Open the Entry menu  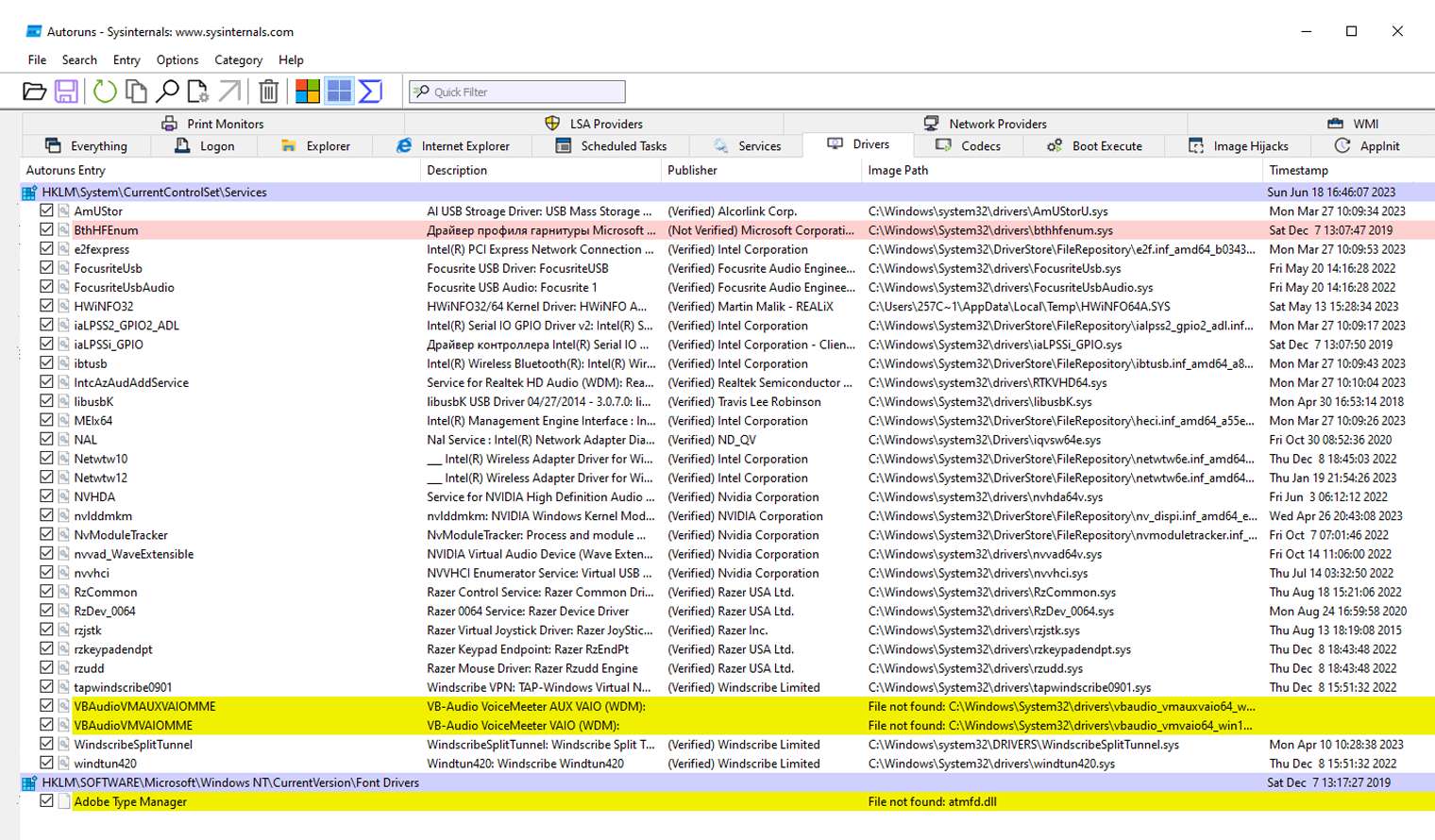(x=127, y=59)
